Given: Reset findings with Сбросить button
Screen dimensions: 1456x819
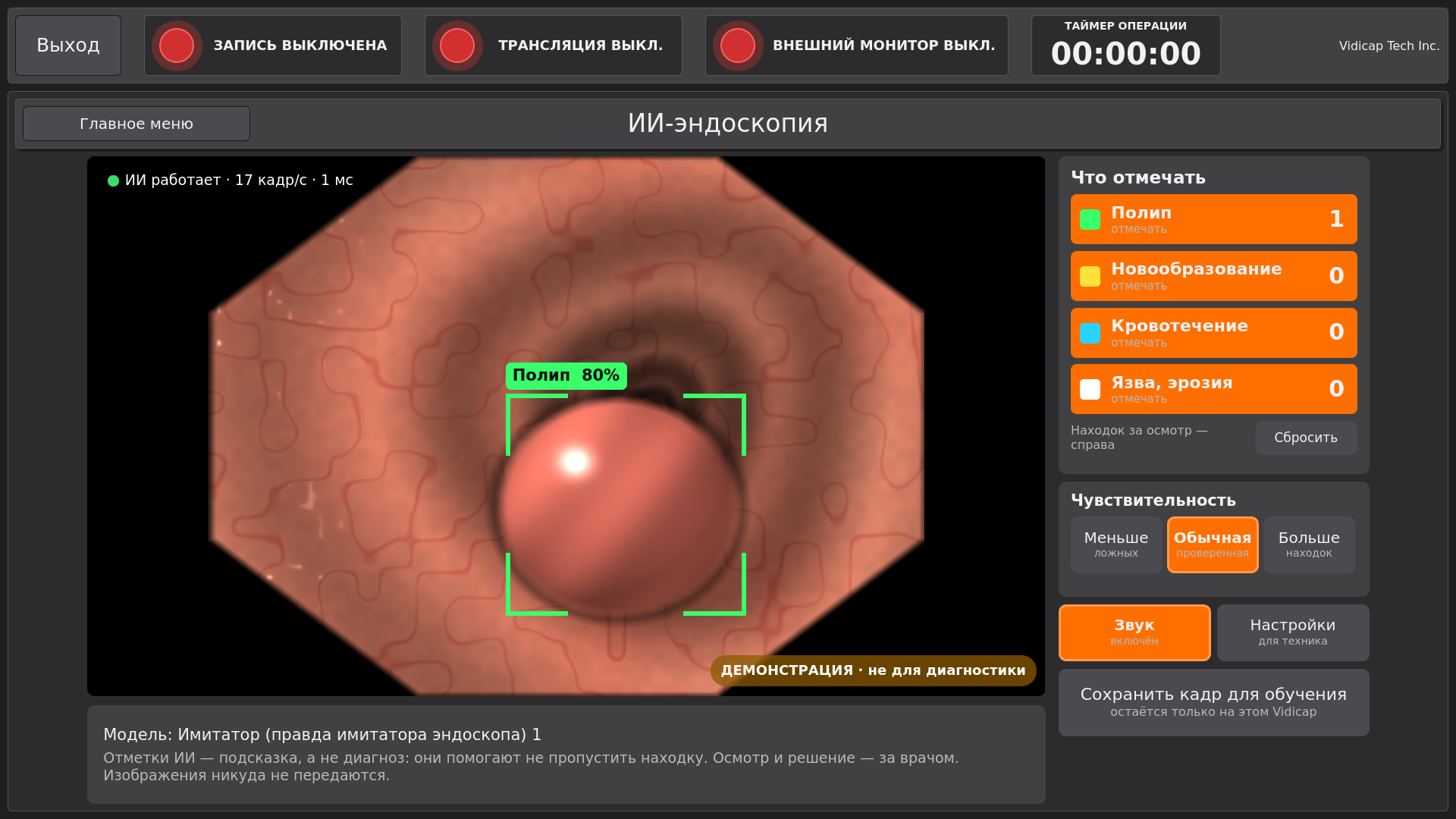Looking at the screenshot, I should (x=1306, y=438).
